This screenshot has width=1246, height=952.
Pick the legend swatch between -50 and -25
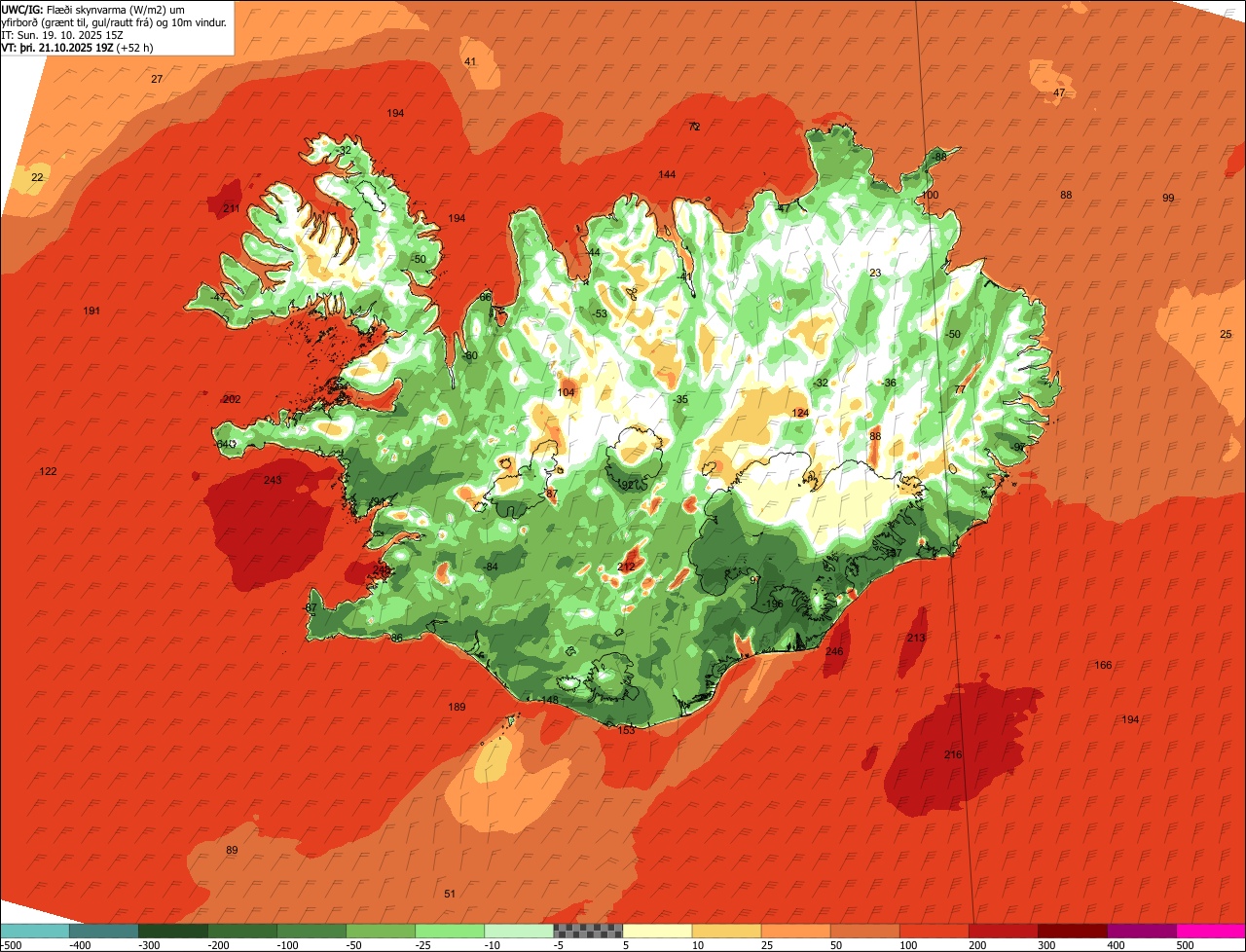pyautogui.click(x=381, y=932)
